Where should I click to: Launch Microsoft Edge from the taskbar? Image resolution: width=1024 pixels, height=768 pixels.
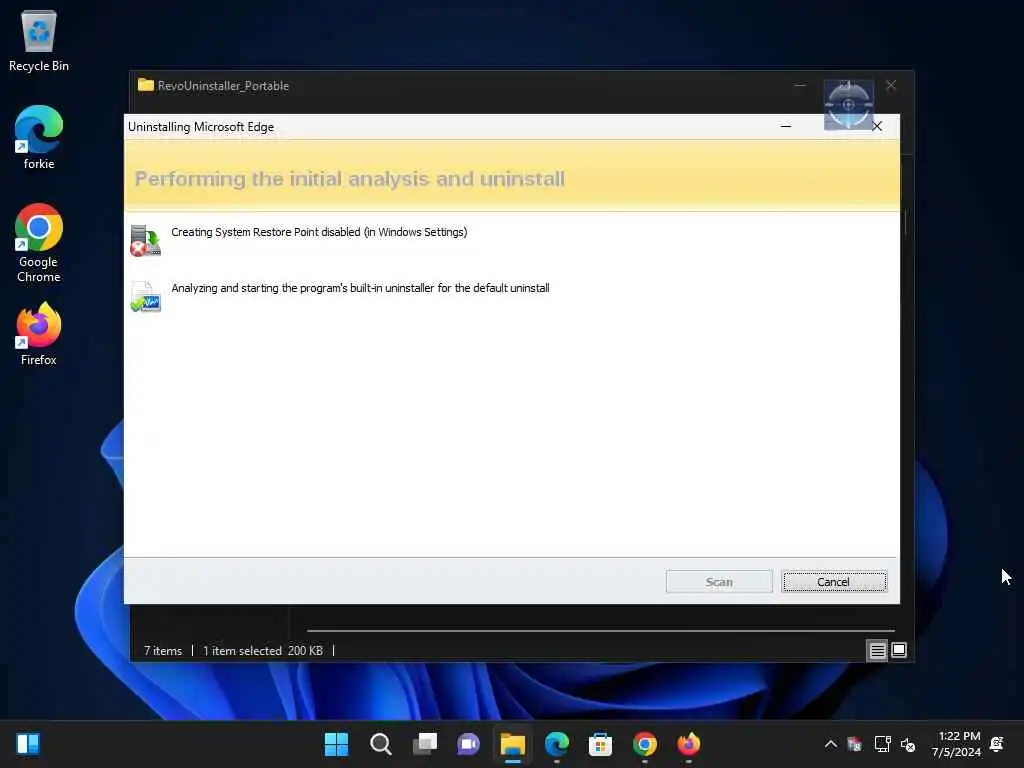[556, 744]
